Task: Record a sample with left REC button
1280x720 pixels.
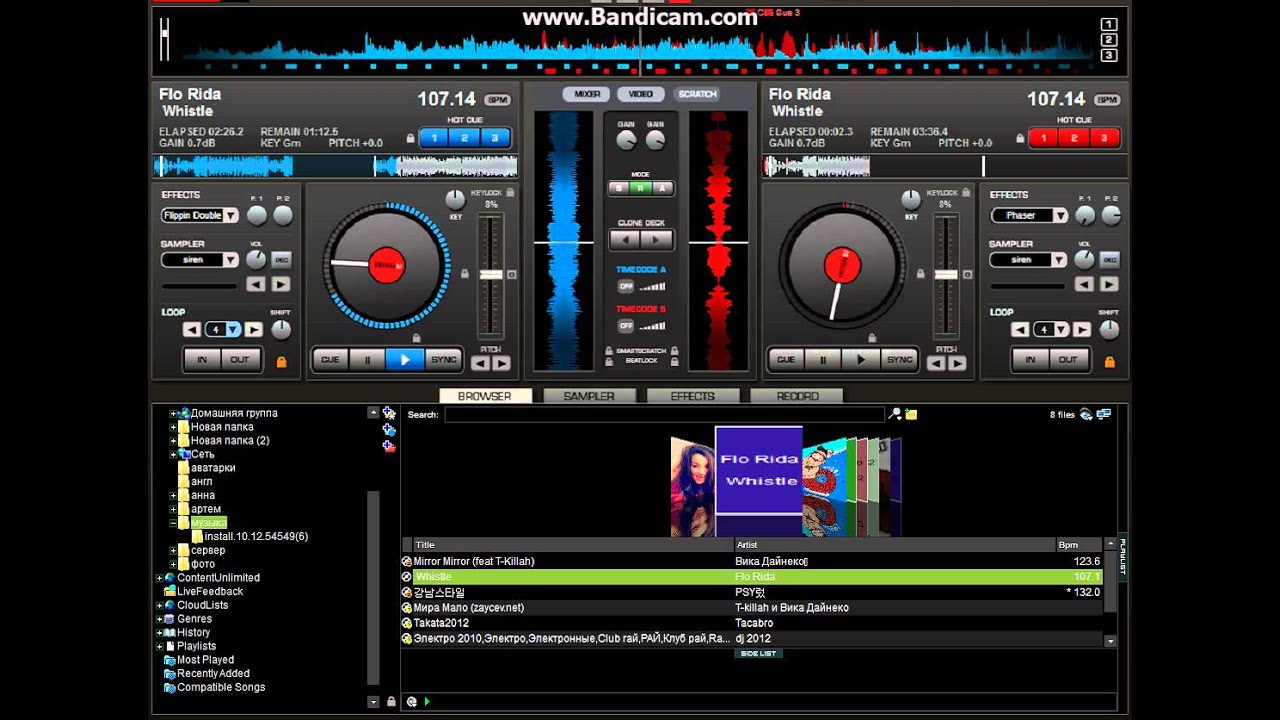Action: [281, 260]
